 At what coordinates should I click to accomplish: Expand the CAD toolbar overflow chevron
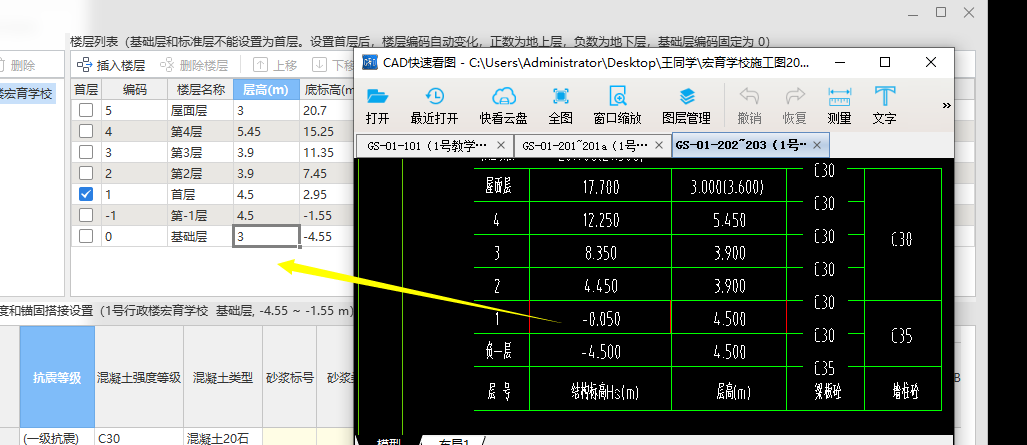pyautogui.click(x=946, y=106)
